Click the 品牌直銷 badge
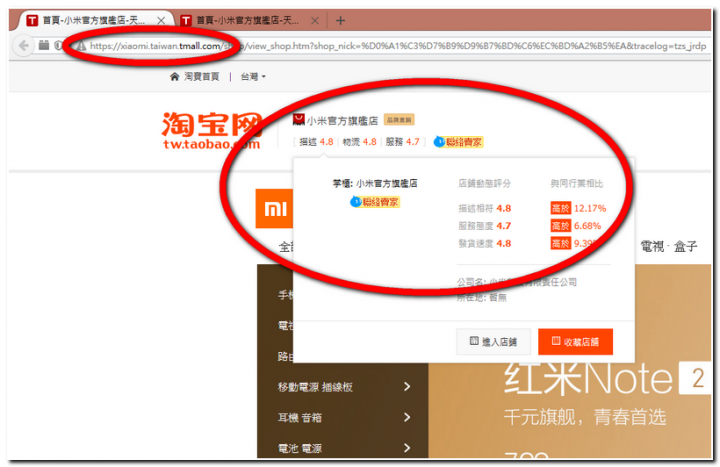This screenshot has width=720, height=467. [399, 120]
